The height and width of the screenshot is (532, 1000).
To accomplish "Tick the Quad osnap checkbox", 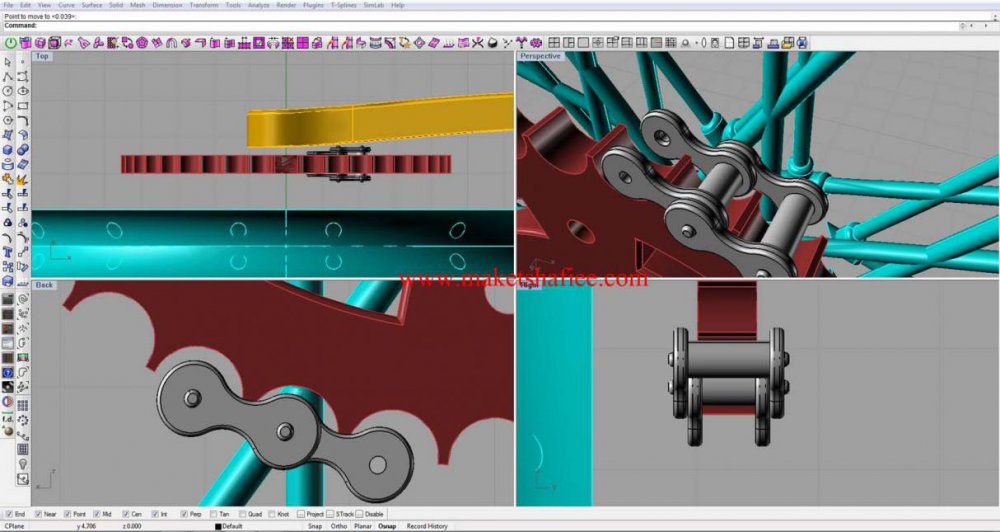I will tap(241, 514).
